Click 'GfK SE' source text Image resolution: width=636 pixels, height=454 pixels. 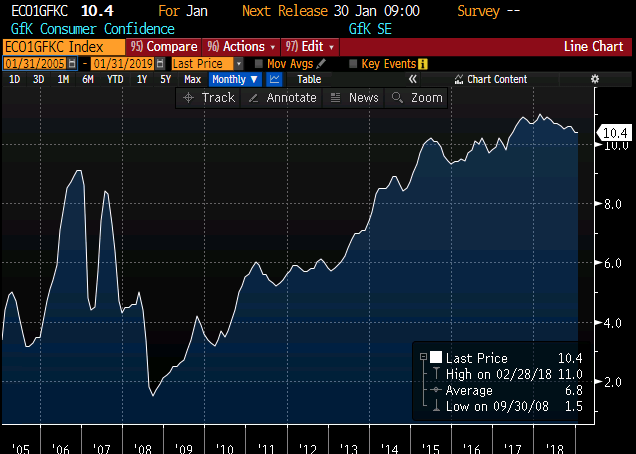point(370,29)
